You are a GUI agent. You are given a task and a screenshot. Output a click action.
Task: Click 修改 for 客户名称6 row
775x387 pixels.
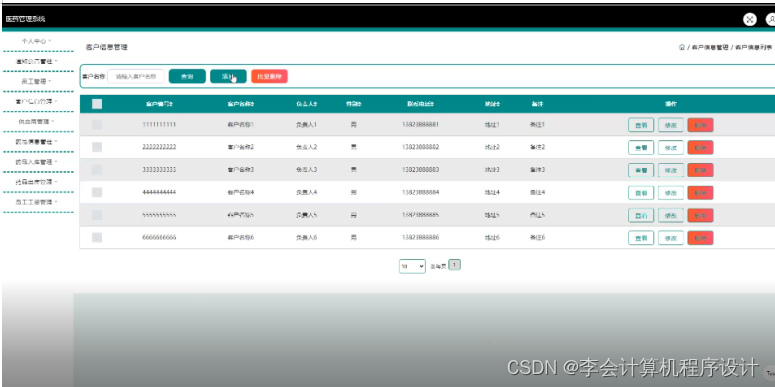tap(671, 238)
